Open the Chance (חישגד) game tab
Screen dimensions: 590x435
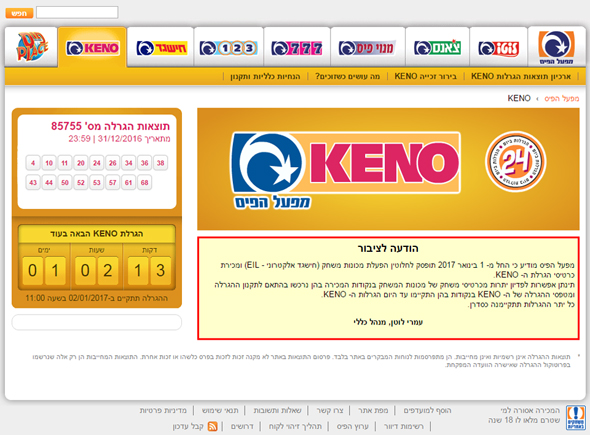(161, 48)
